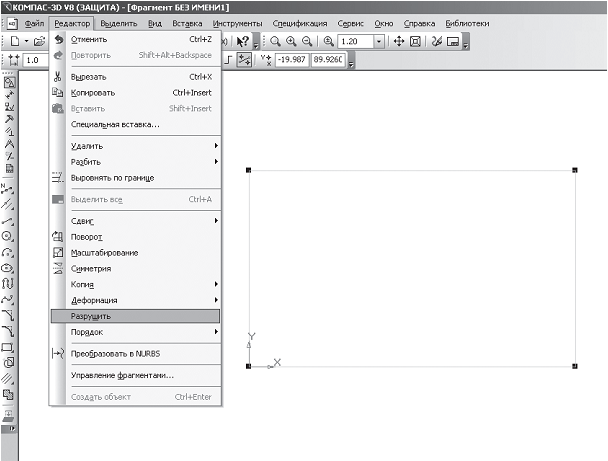The height and width of the screenshot is (461, 608).
Task: Click the zoom out magnifier icon
Action: [x=307, y=41]
